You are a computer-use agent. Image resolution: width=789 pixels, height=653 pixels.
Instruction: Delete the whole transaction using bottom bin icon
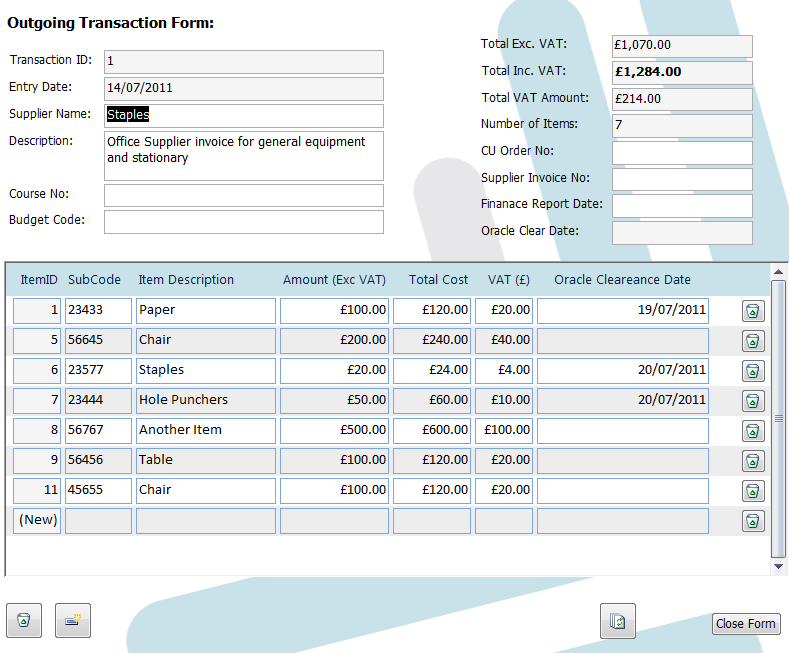click(24, 620)
